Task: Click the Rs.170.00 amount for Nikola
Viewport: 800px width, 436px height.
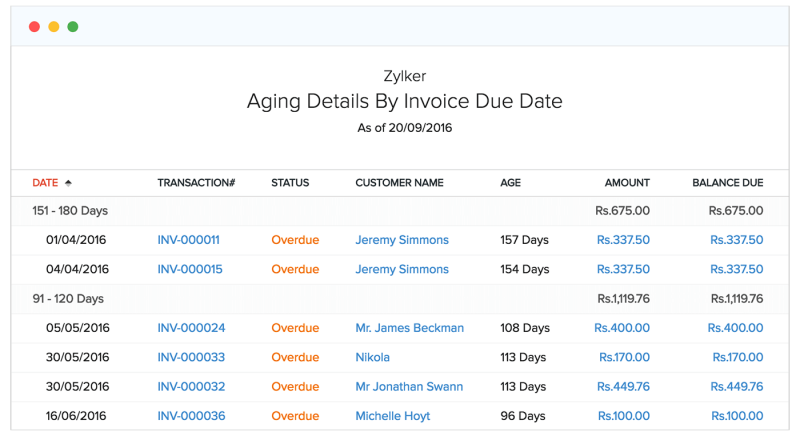Action: tap(624, 357)
